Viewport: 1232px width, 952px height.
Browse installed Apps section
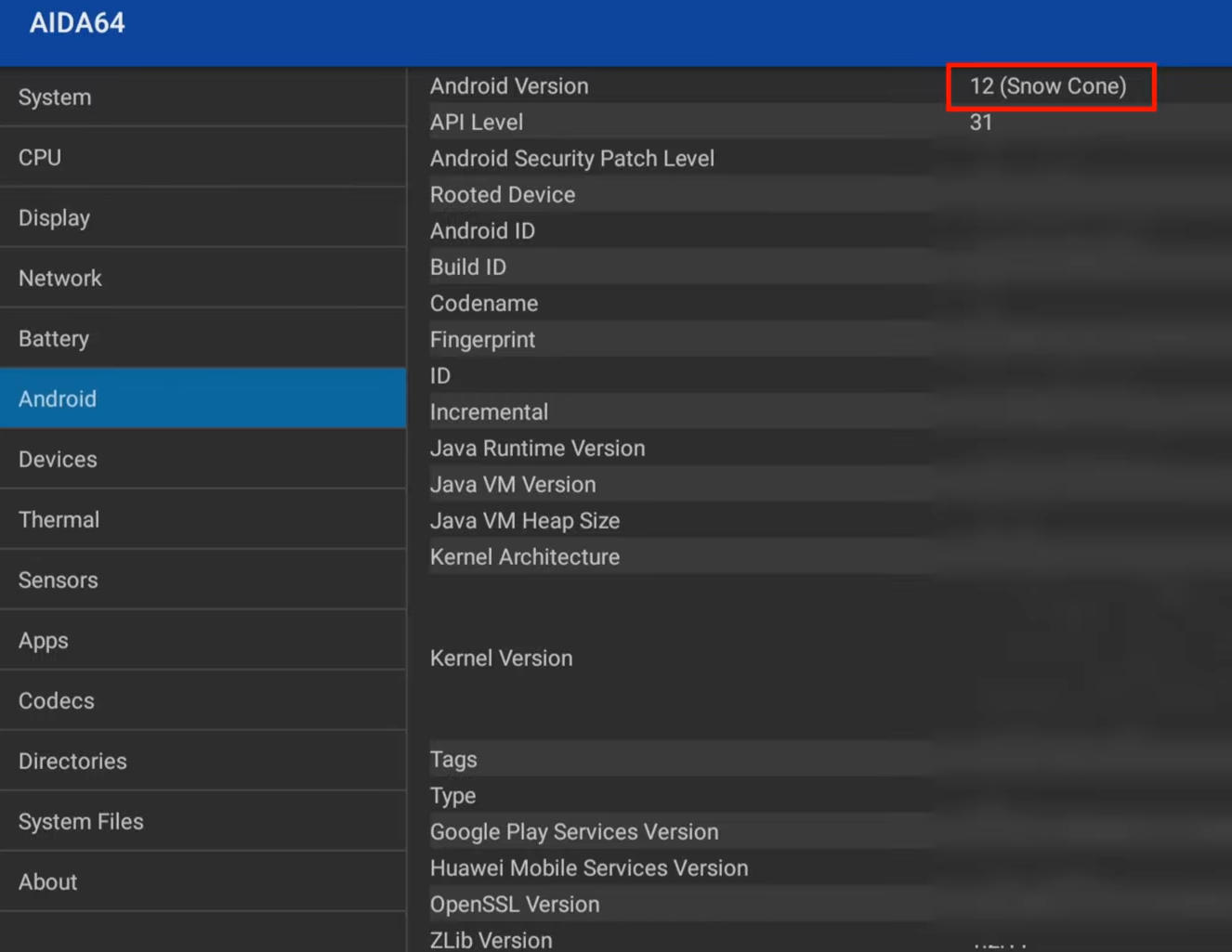tap(203, 641)
